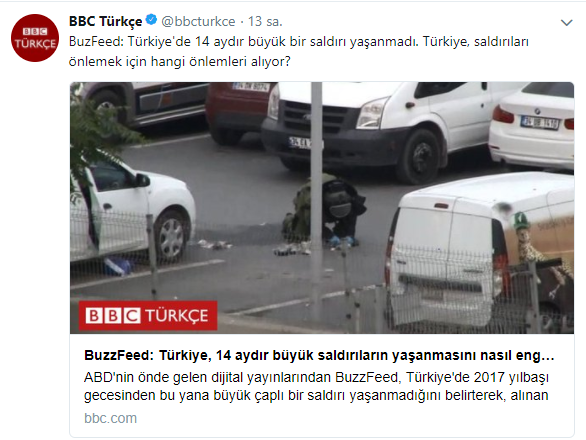Expand the tweet options chevron menu
This screenshot has width=586, height=440.
tap(567, 23)
